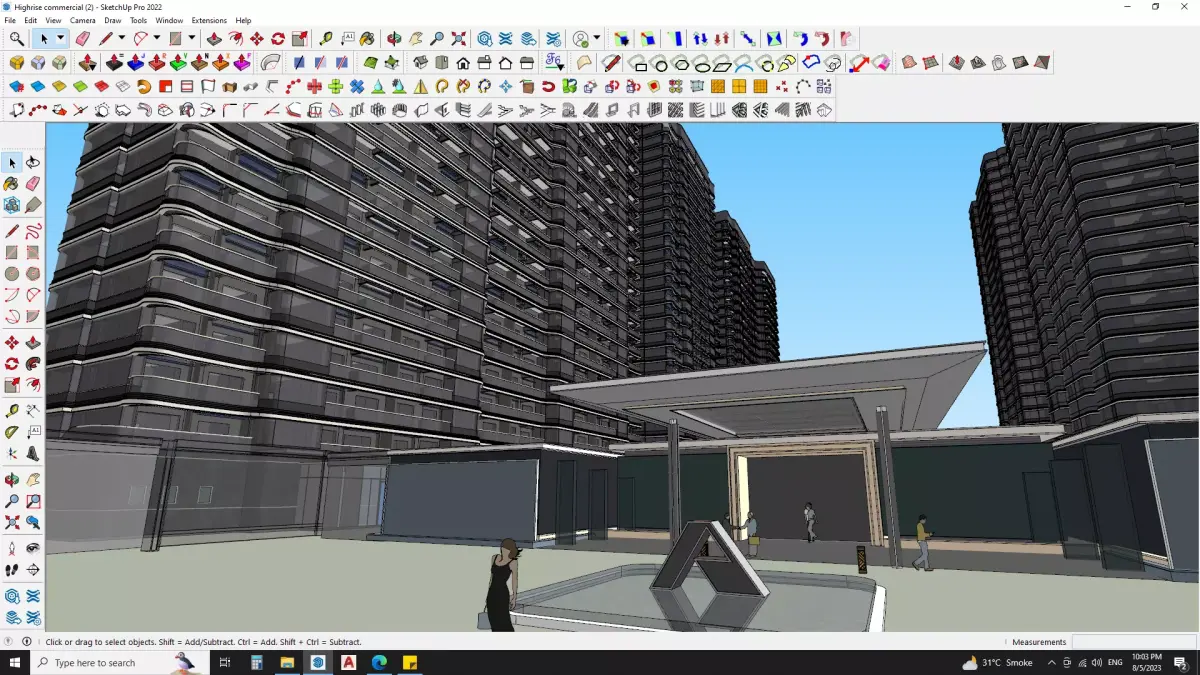Expand the Line tool dropdown arrow

point(122,39)
